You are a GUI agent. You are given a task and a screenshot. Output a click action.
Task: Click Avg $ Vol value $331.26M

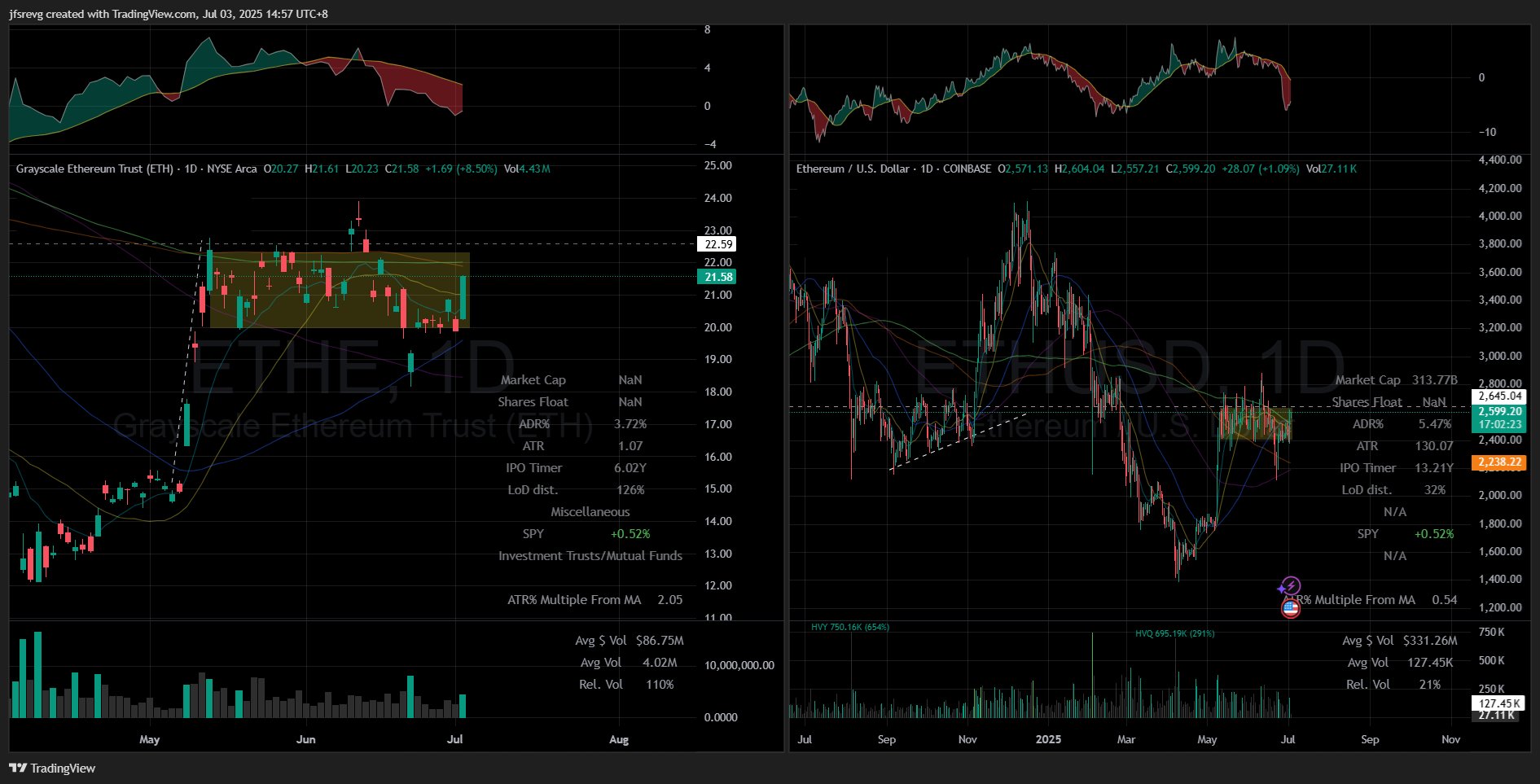click(1430, 641)
